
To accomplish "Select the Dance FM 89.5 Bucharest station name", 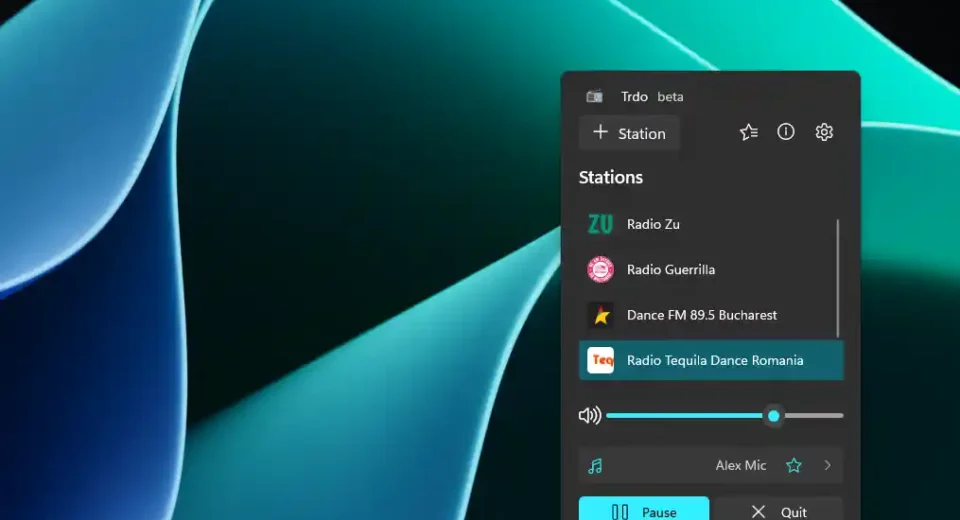I will (x=701, y=315).
